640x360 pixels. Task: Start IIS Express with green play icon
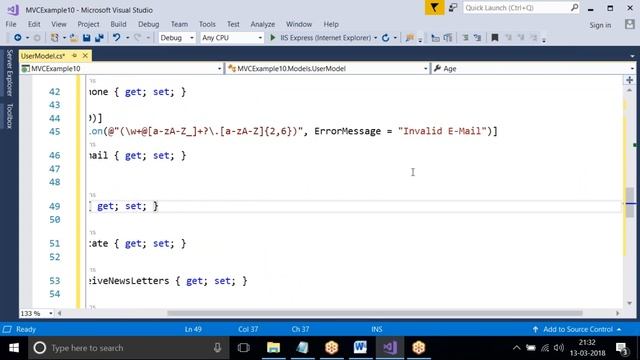pos(273,38)
